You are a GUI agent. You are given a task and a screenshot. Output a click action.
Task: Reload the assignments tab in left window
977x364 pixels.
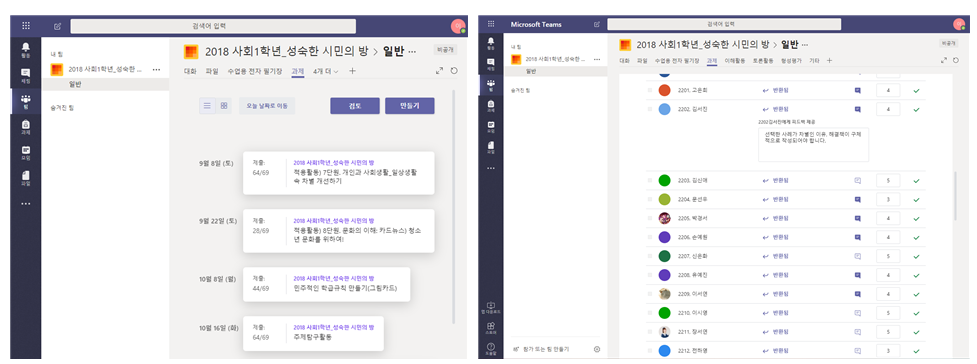pyautogui.click(x=454, y=71)
